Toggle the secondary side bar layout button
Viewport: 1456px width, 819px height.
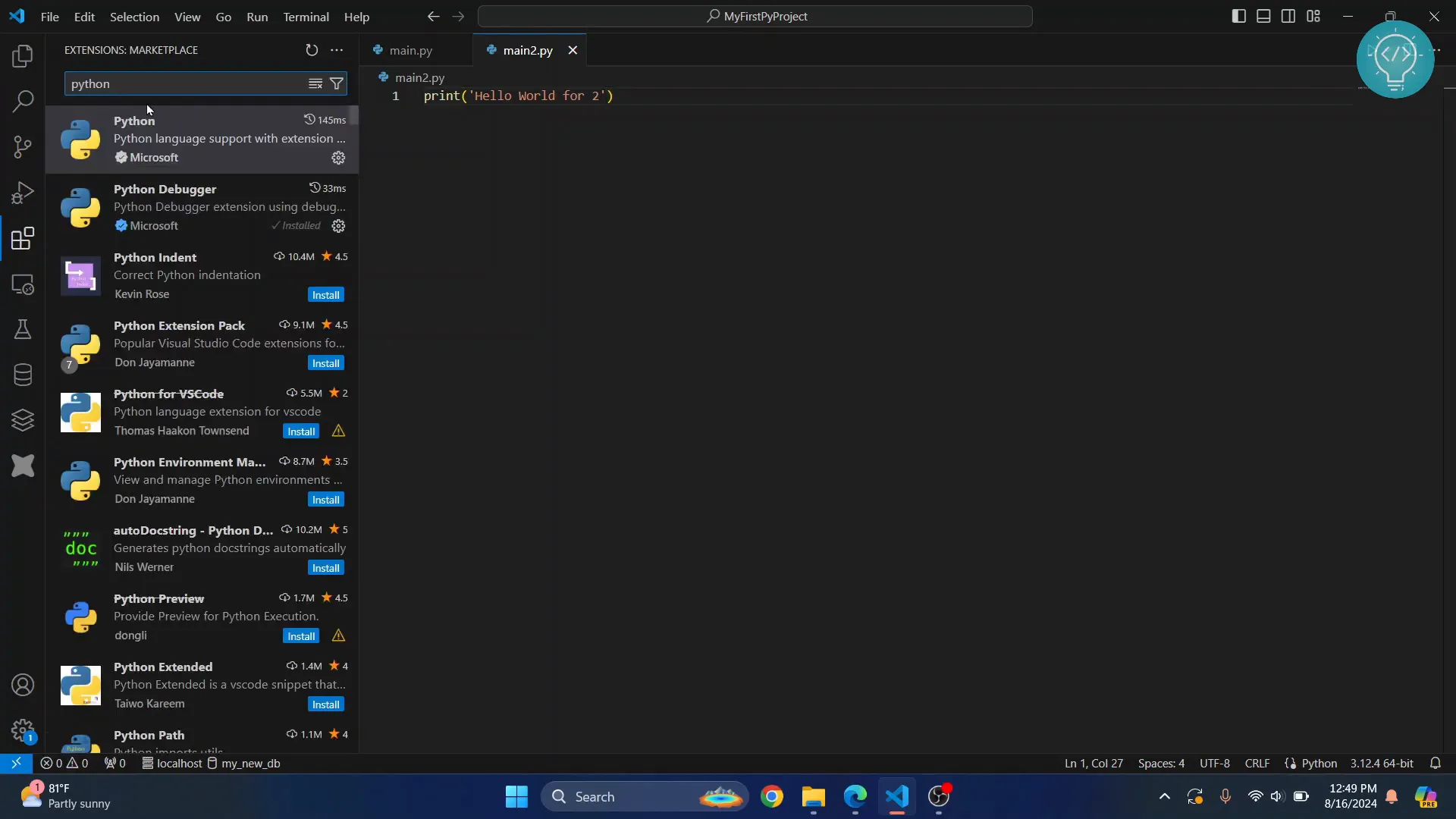click(x=1288, y=16)
